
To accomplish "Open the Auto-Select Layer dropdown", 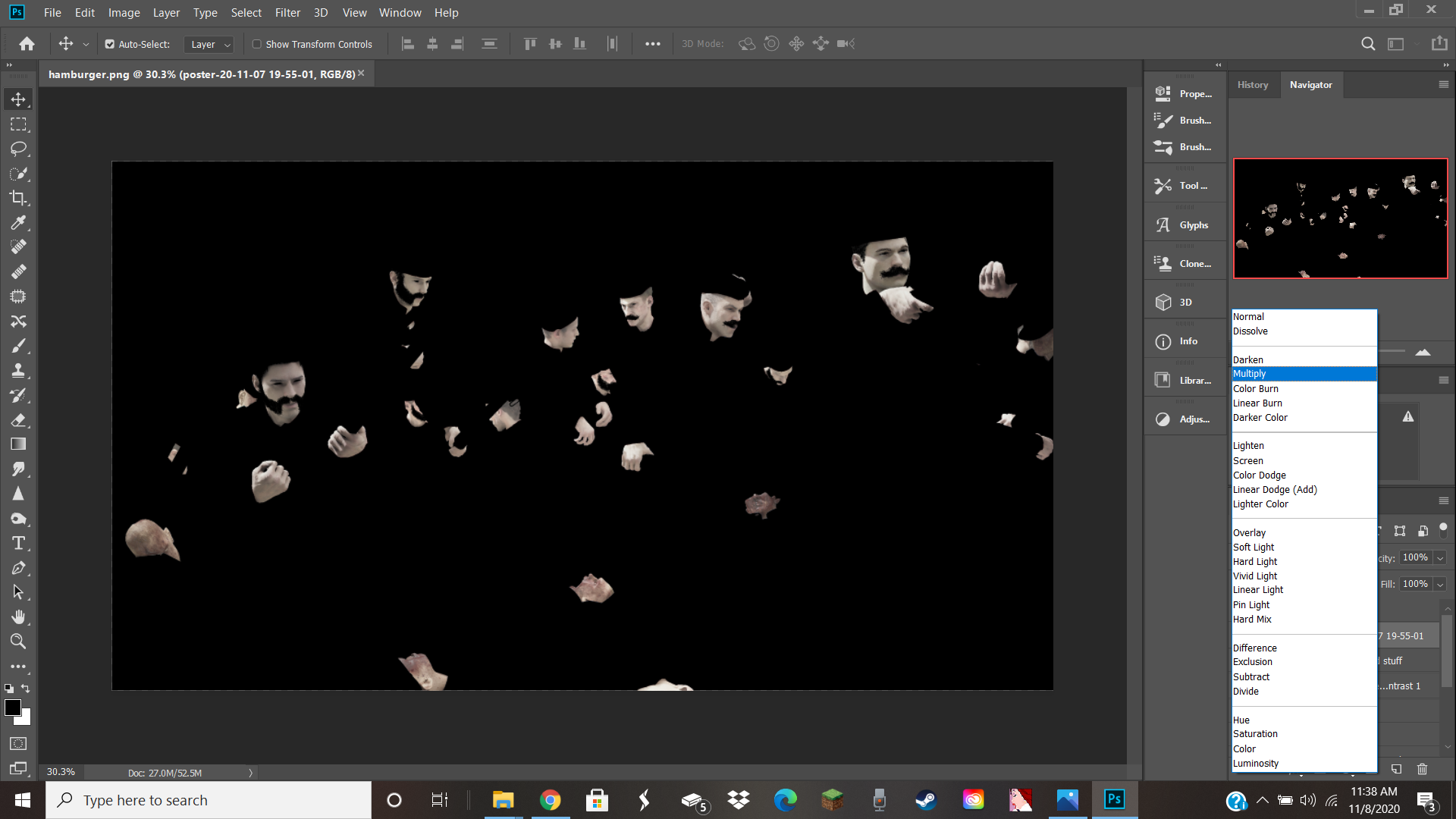I will tap(209, 44).
